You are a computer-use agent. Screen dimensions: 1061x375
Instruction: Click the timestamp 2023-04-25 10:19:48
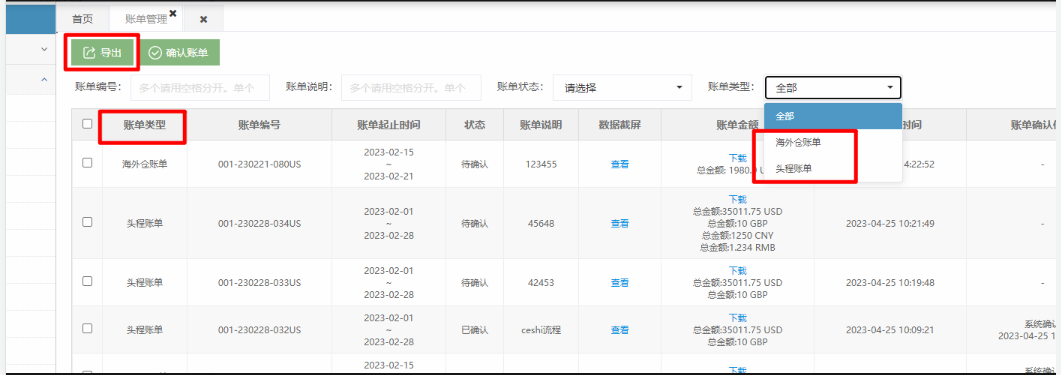890,282
